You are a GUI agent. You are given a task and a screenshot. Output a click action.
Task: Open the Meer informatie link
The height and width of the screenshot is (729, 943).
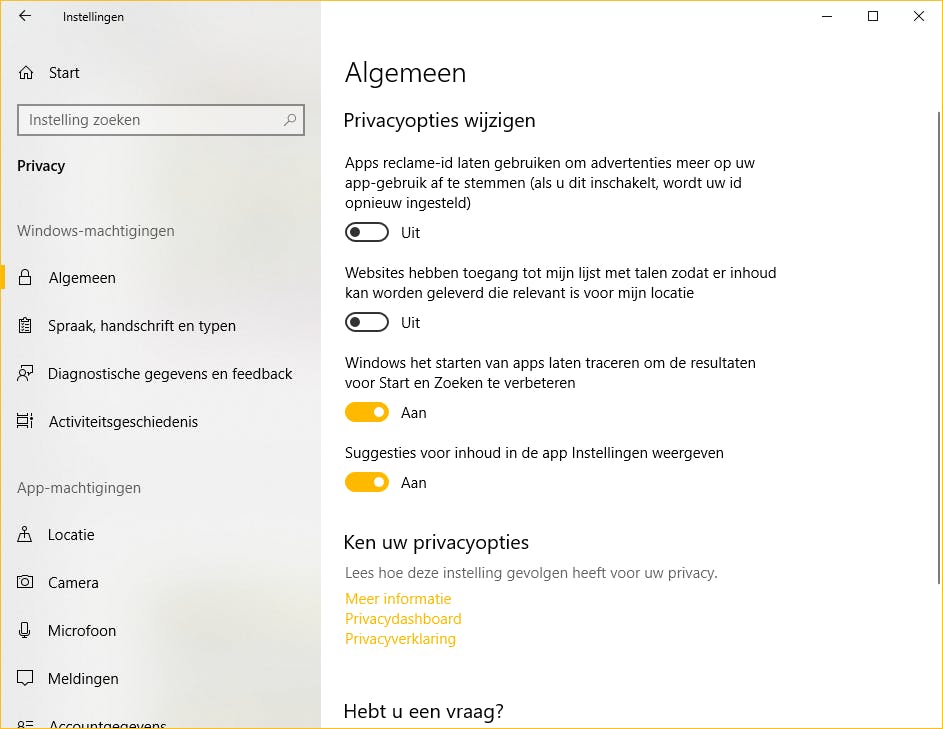tap(398, 599)
